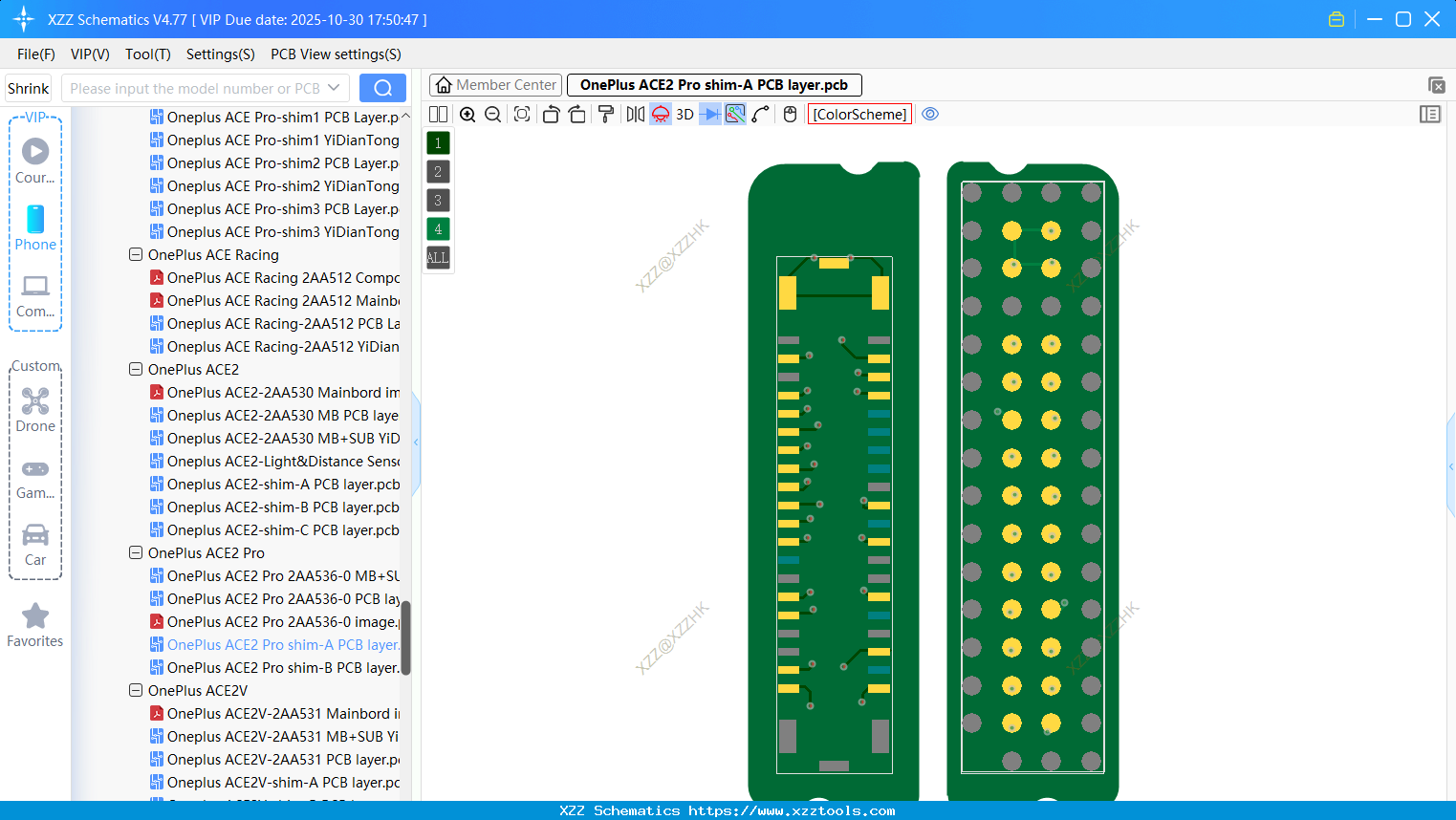Open the [ColorScheme] settings button
The height and width of the screenshot is (820, 1456).
pos(859,114)
